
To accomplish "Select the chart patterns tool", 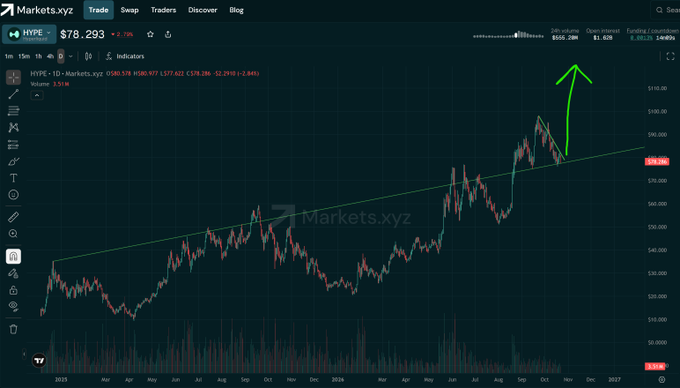I will pos(13,127).
